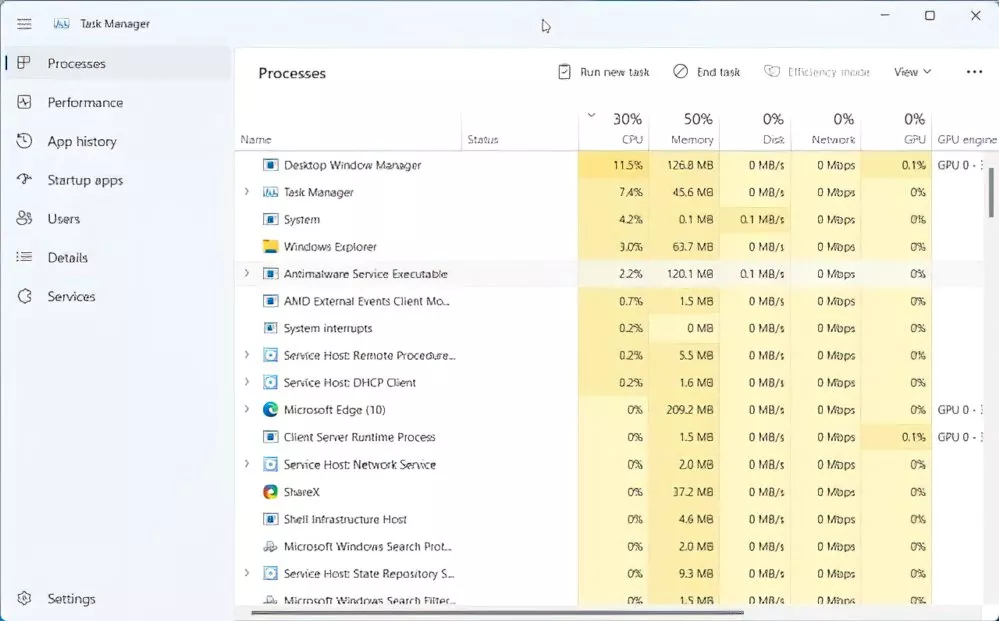
Task: Select the System process row name
Action: (x=301, y=220)
